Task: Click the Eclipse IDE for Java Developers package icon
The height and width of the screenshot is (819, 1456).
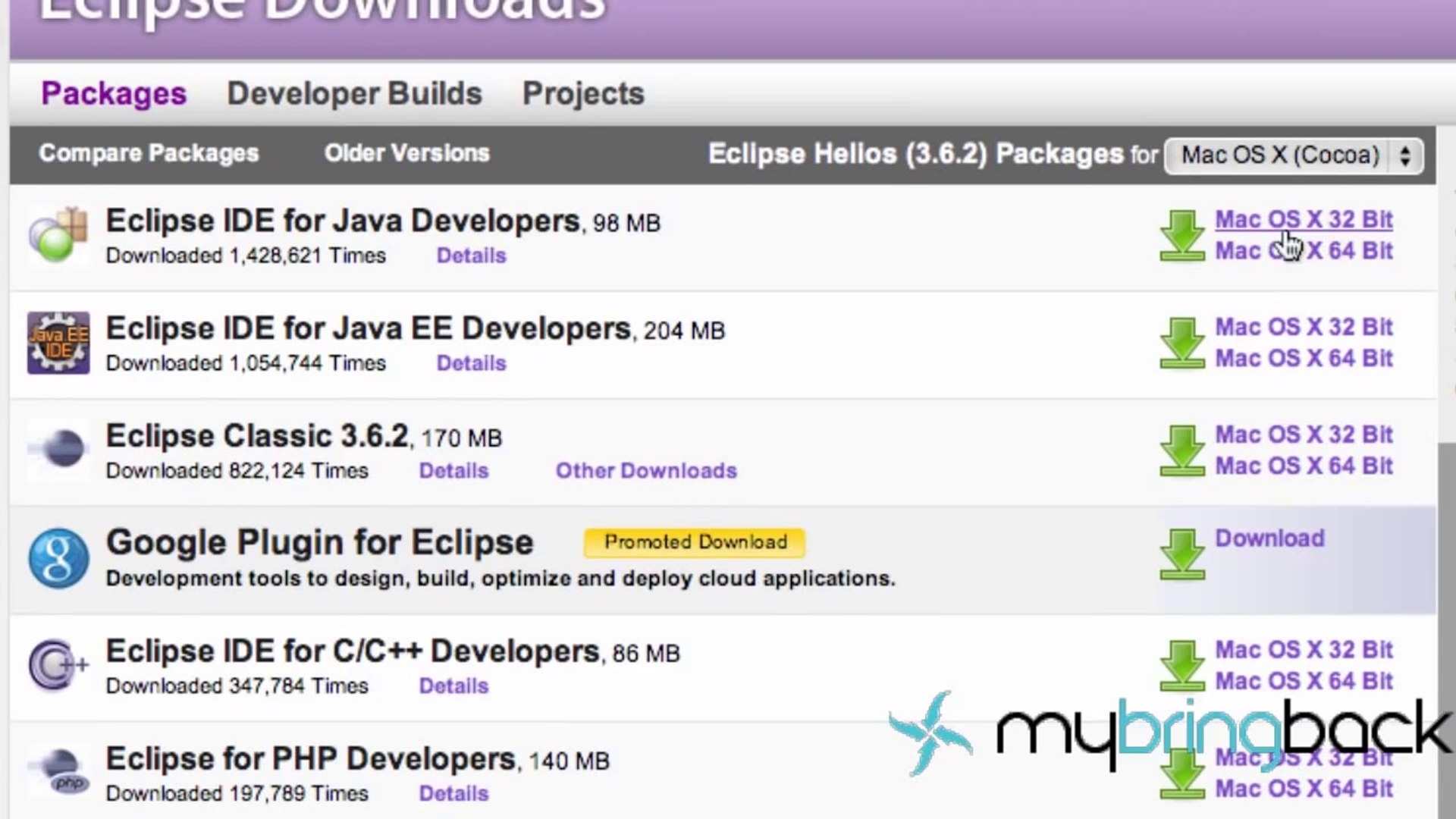Action: tap(58, 236)
